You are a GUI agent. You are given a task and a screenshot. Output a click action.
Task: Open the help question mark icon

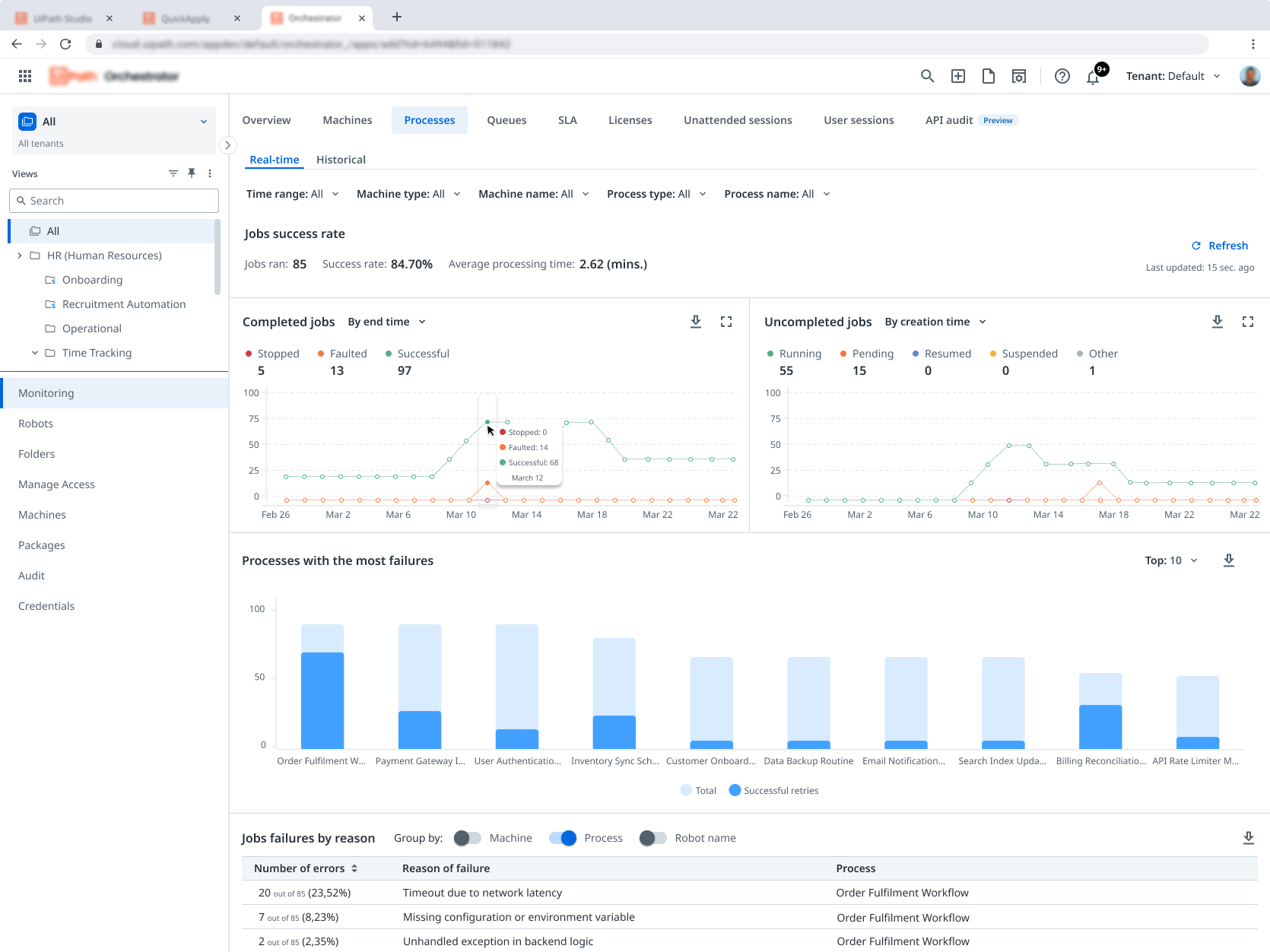coord(1062,76)
